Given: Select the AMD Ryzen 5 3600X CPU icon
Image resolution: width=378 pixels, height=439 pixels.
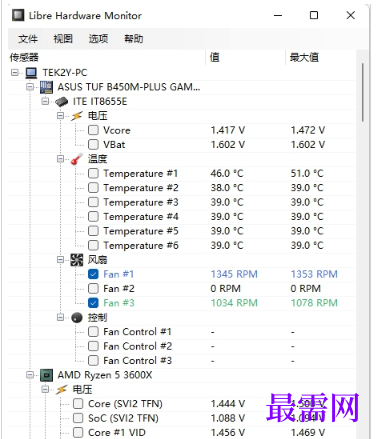Looking at the screenshot, I should click(x=46, y=375).
